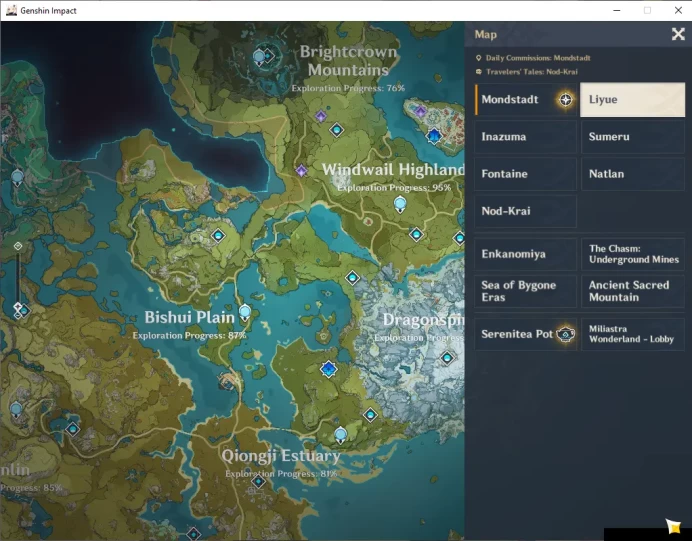Click the zoom-in button atop the zoom slider

pos(18,246)
